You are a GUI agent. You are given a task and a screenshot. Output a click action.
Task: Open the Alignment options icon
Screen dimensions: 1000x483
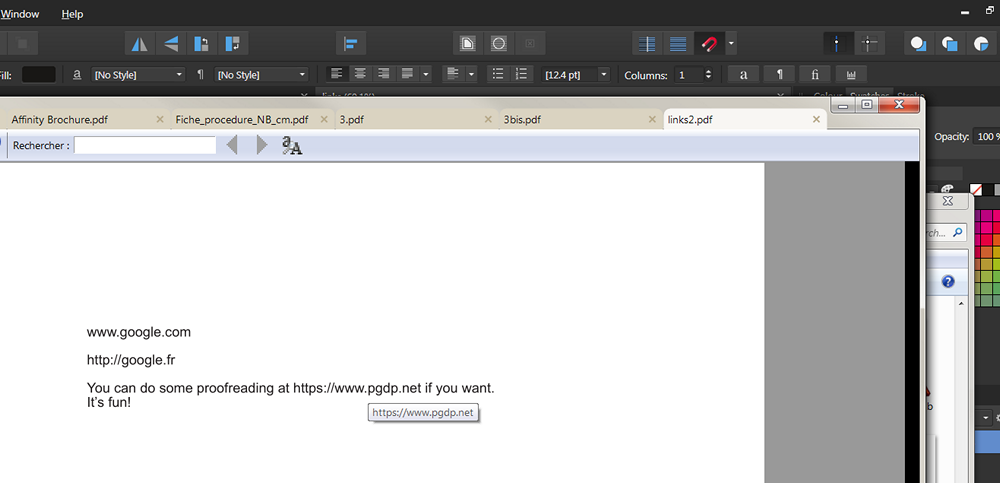coord(351,43)
